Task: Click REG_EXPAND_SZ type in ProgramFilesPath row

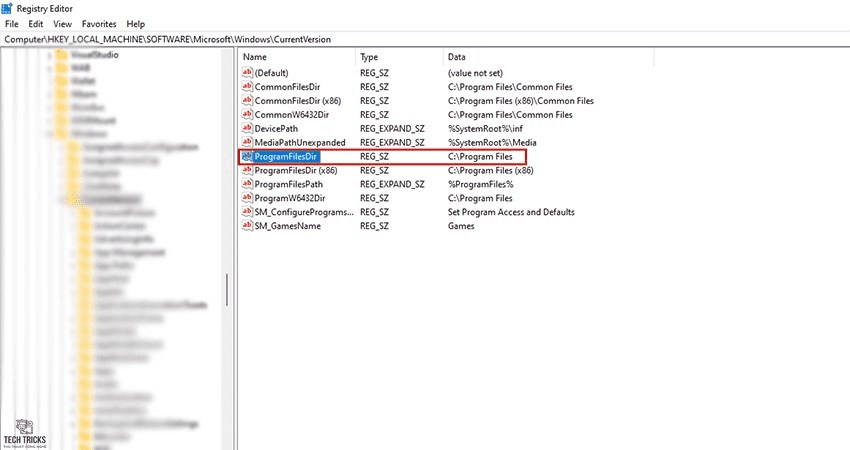Action: pos(392,184)
